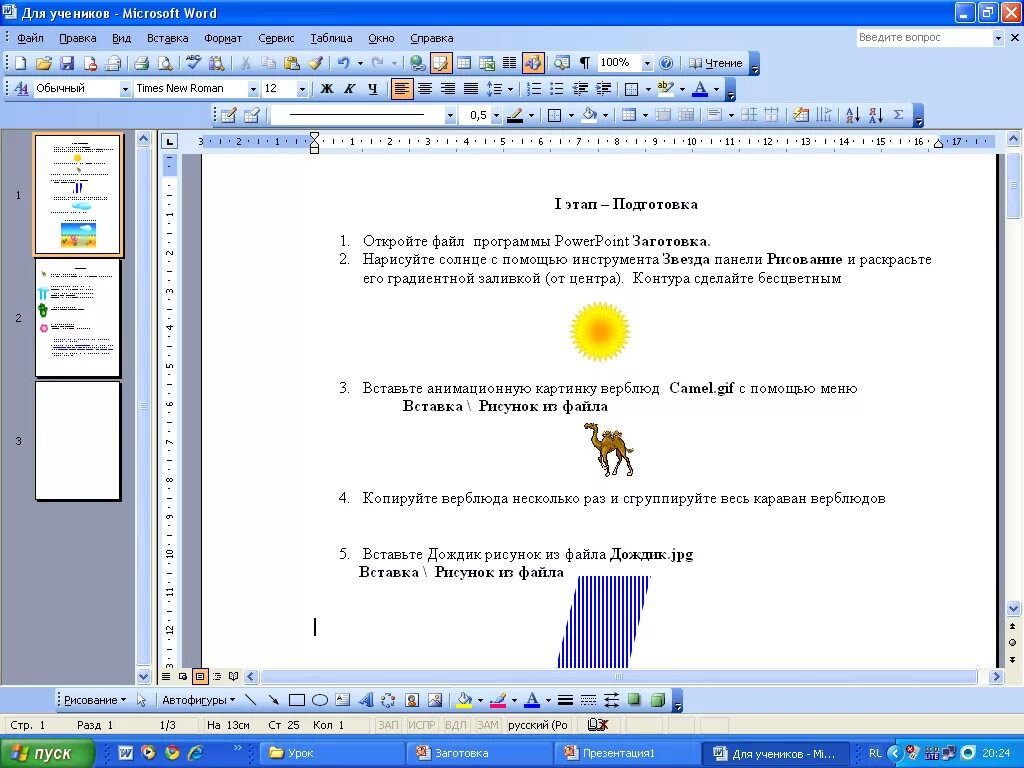
Task: Open the font size 12 dropdown
Action: click(x=302, y=89)
